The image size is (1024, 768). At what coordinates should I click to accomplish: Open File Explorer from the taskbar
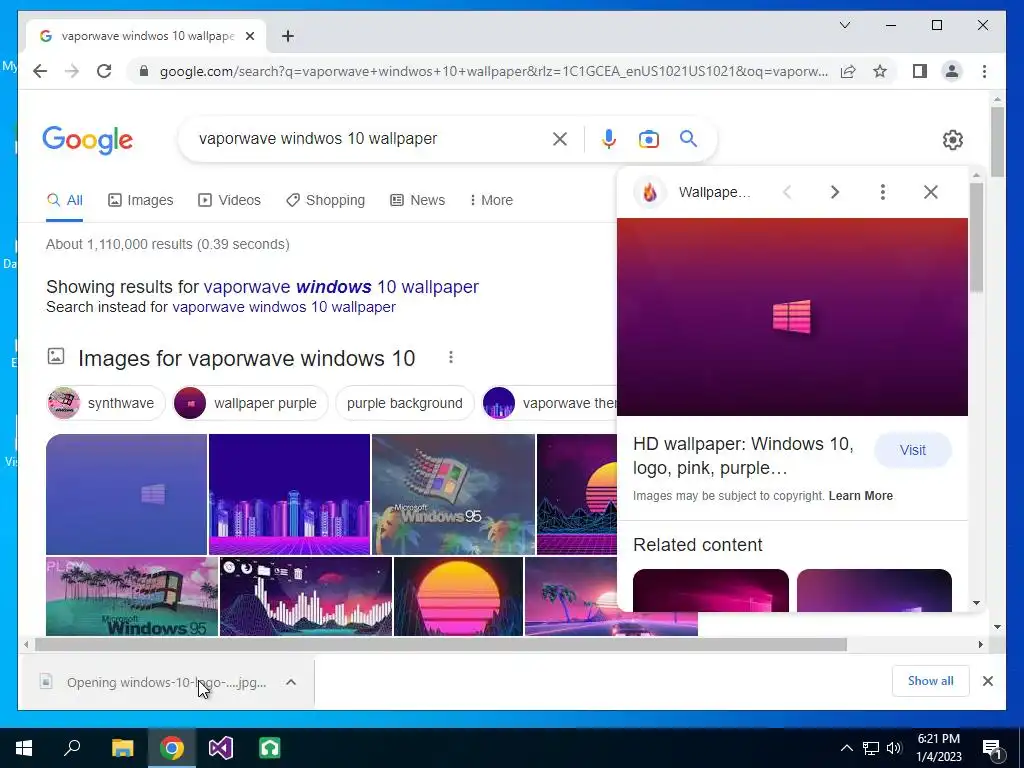click(x=122, y=748)
